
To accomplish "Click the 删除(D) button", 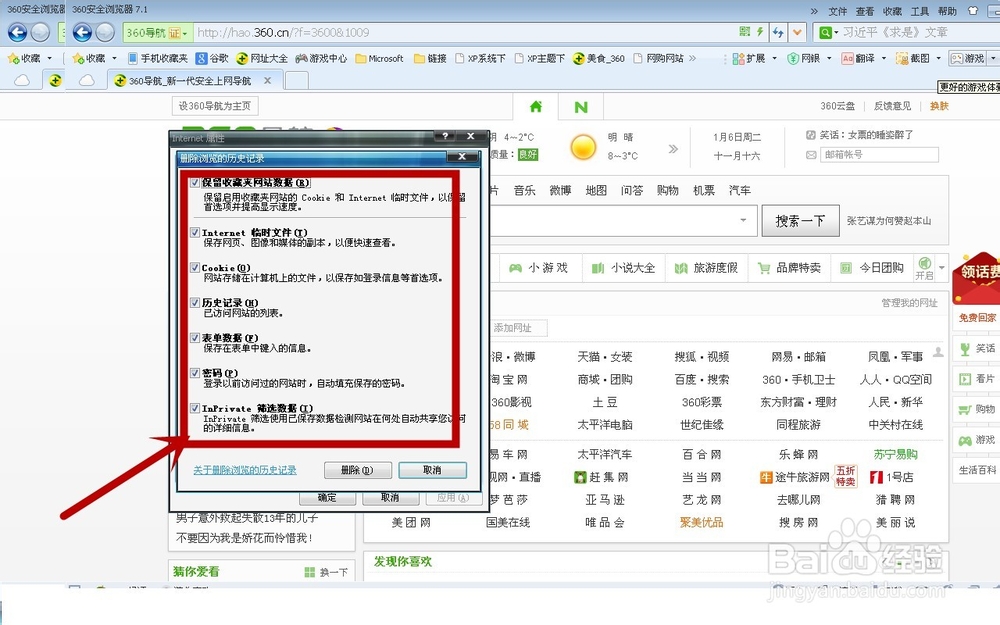I will coord(357,470).
